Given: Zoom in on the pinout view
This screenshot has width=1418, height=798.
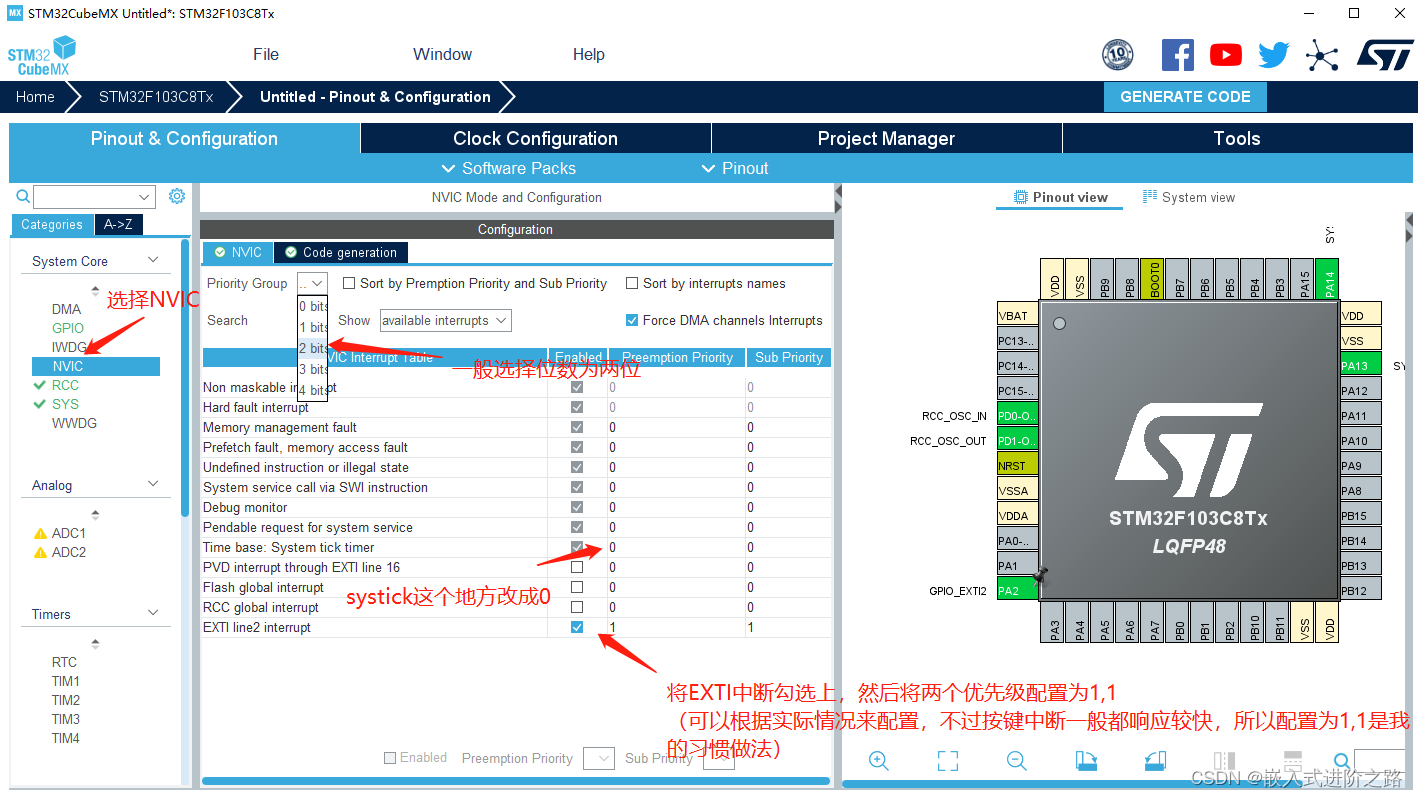Looking at the screenshot, I should click(879, 761).
